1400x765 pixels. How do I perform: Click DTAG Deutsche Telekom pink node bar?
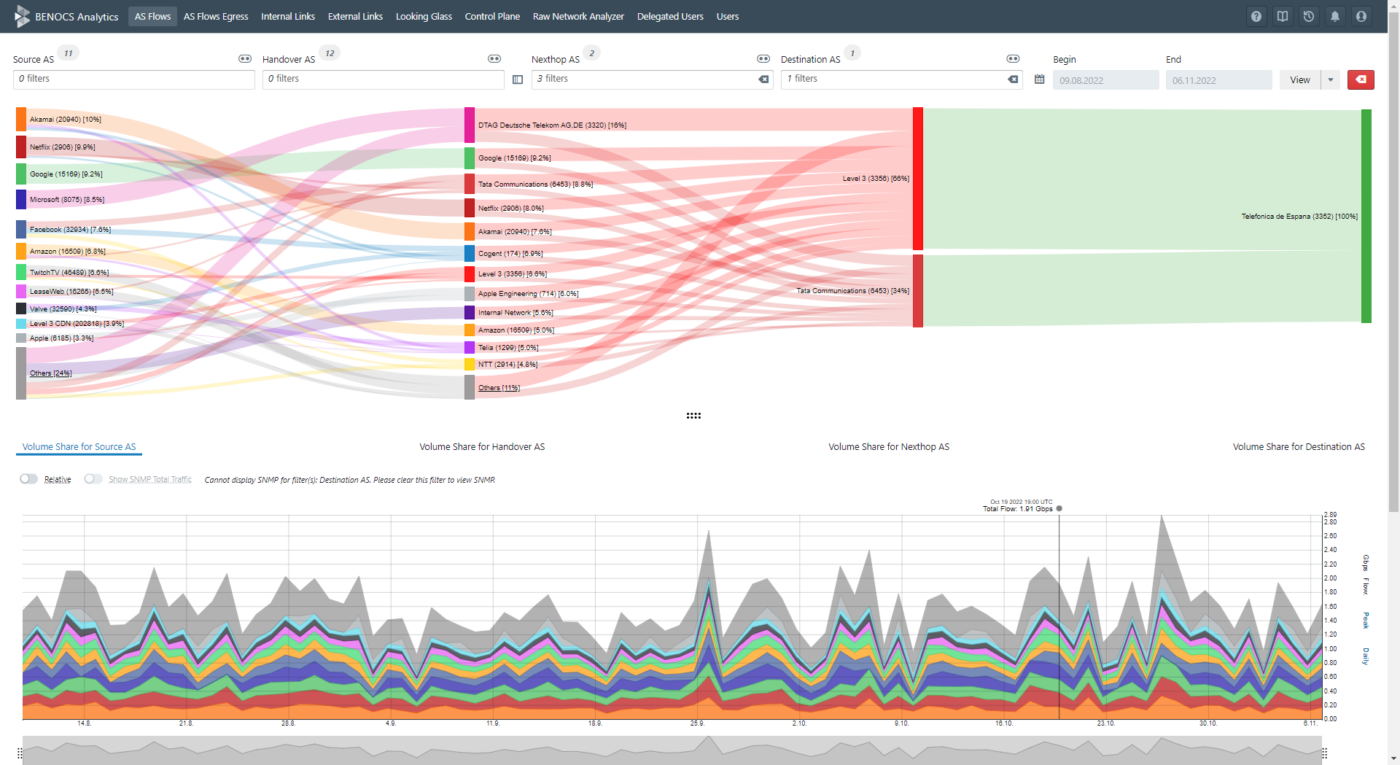470,125
